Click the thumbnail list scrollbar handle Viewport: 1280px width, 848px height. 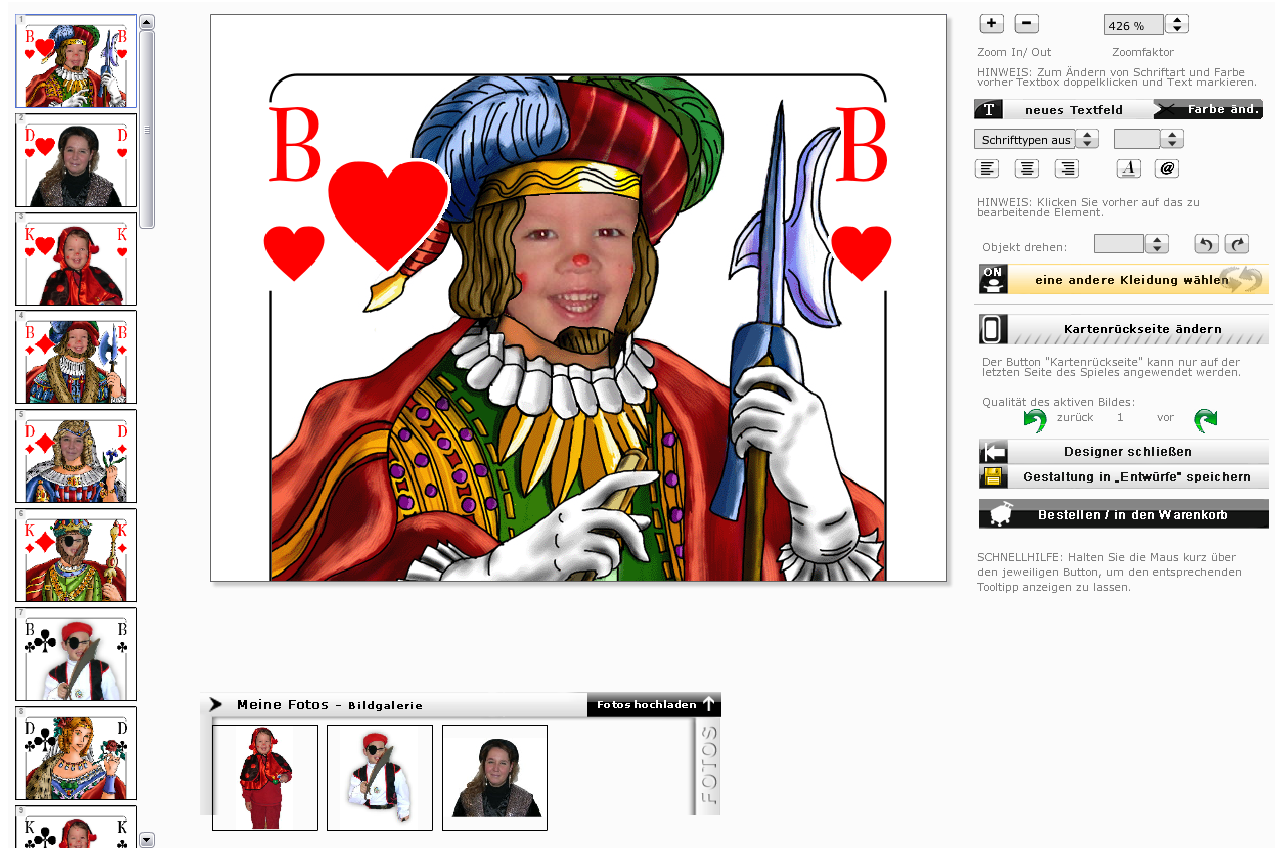tap(147, 129)
